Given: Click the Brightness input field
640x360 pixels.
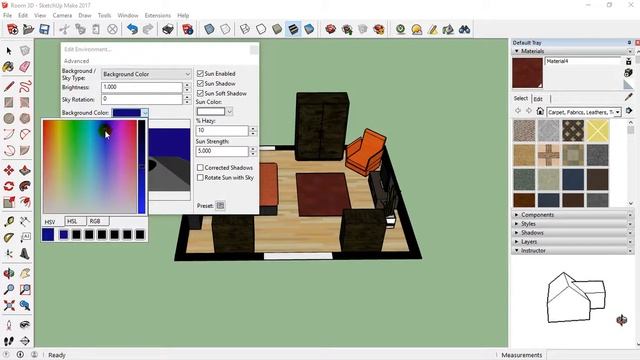Looking at the screenshot, I should point(142,87).
